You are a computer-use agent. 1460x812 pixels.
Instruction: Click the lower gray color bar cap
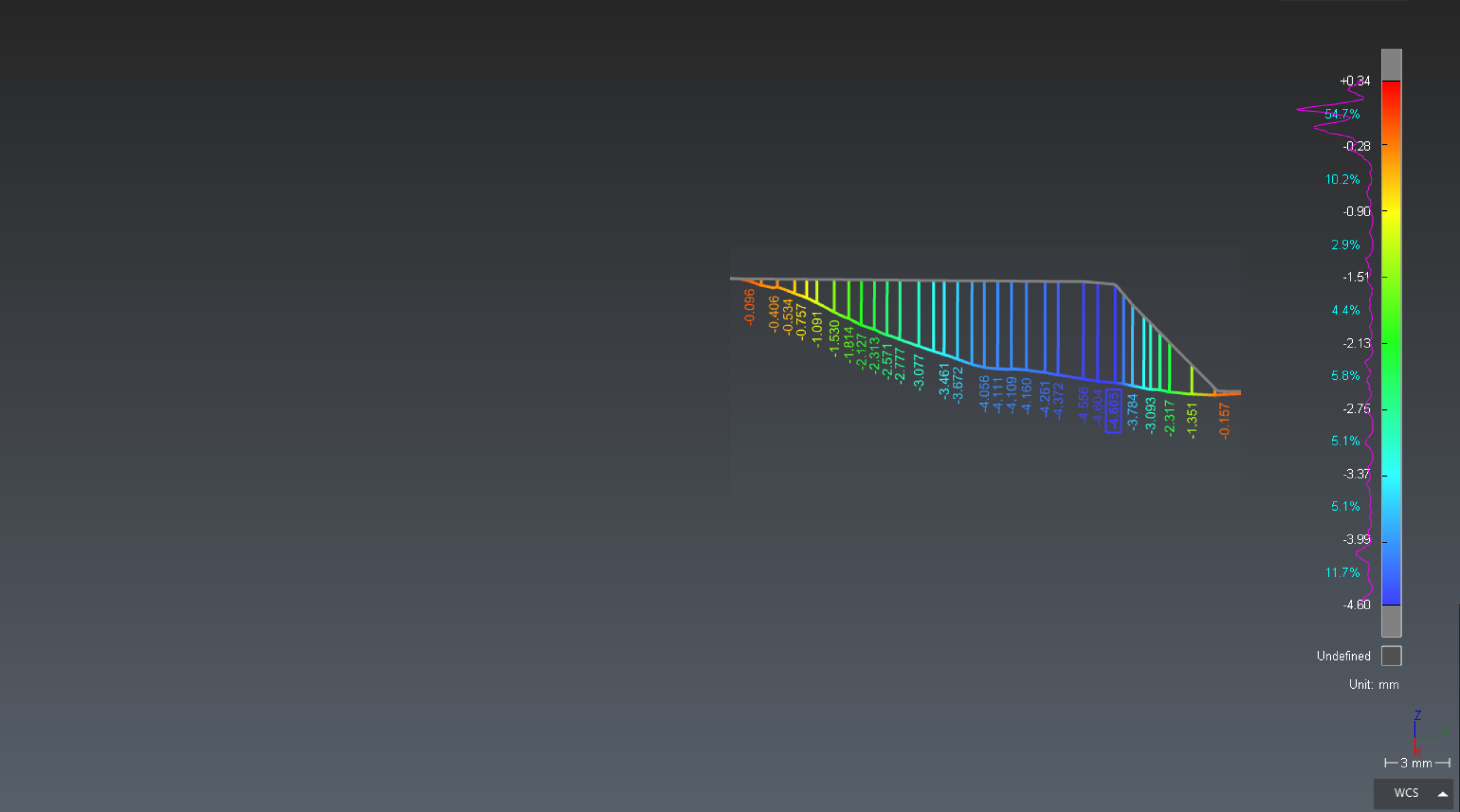tap(1391, 620)
